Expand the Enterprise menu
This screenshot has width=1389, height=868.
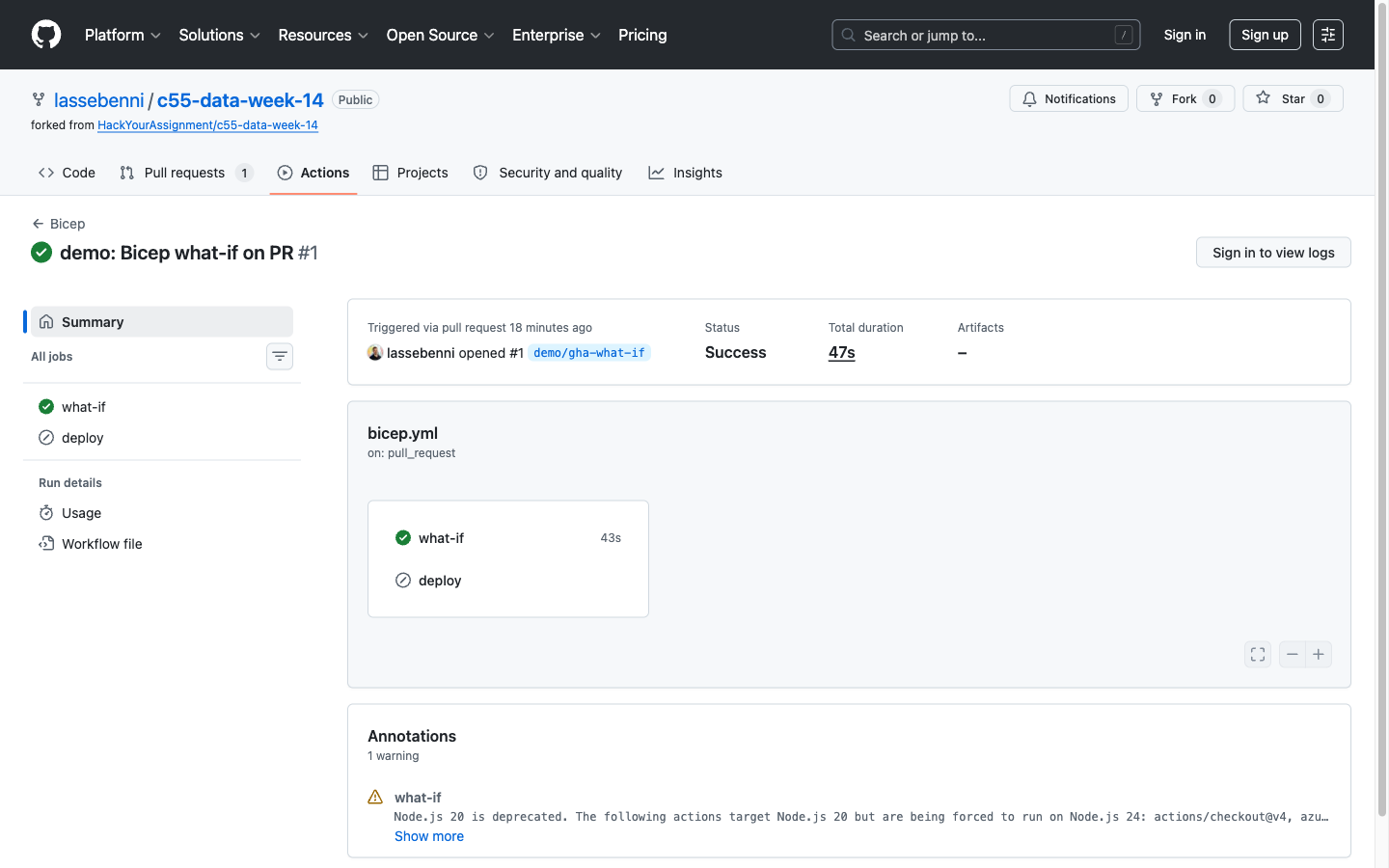(x=557, y=35)
